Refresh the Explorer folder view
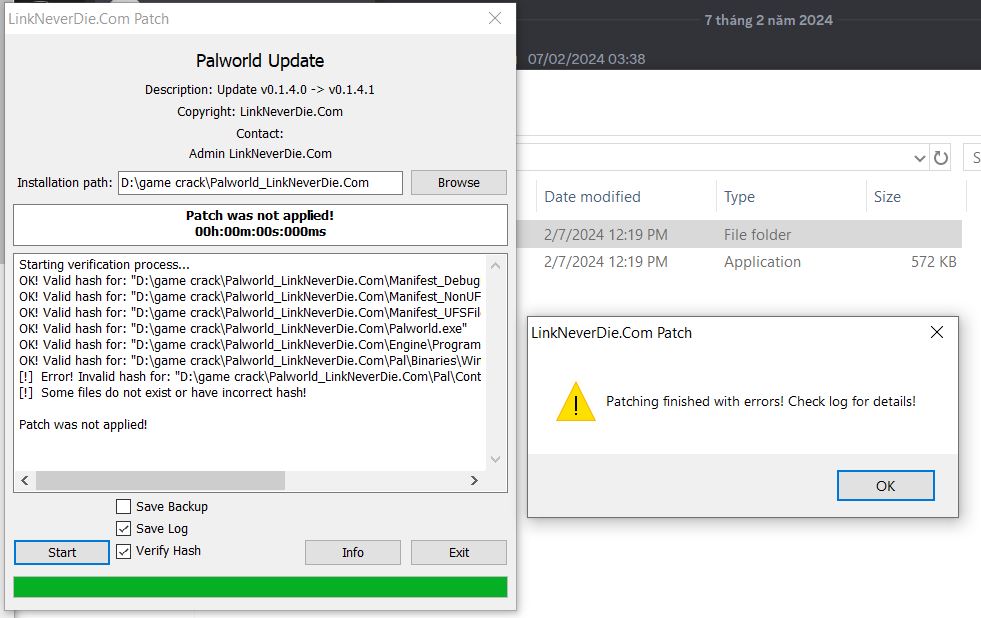Image resolution: width=981 pixels, height=618 pixels. pos(940,158)
